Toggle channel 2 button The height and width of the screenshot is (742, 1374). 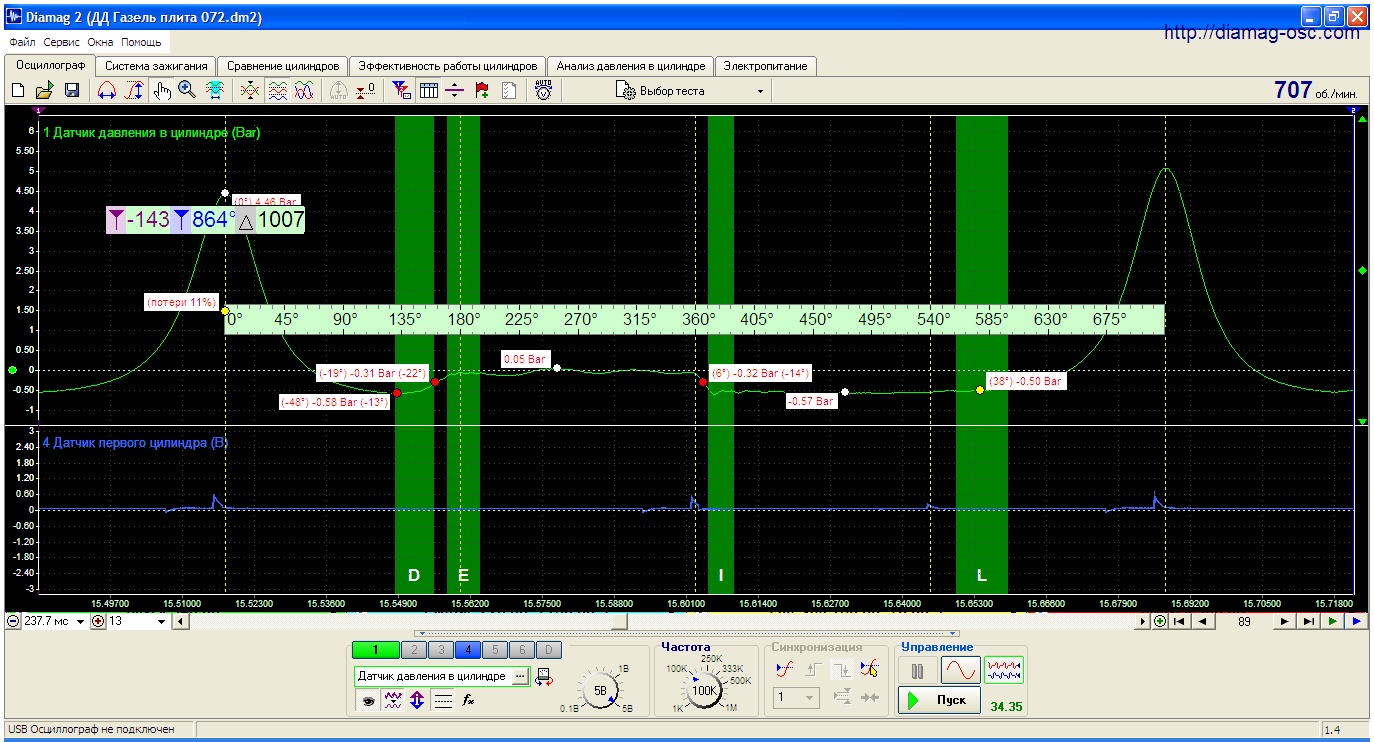coord(413,650)
